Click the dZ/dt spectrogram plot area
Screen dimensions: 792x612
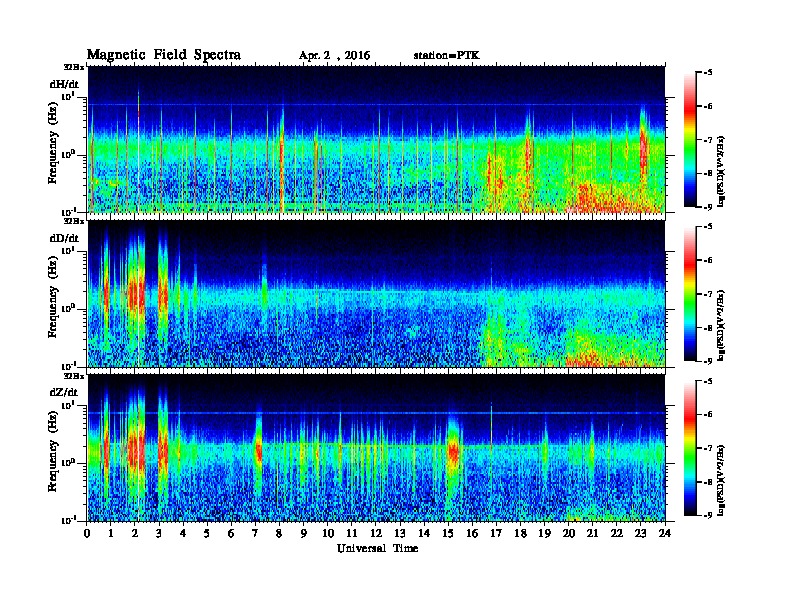pos(376,448)
